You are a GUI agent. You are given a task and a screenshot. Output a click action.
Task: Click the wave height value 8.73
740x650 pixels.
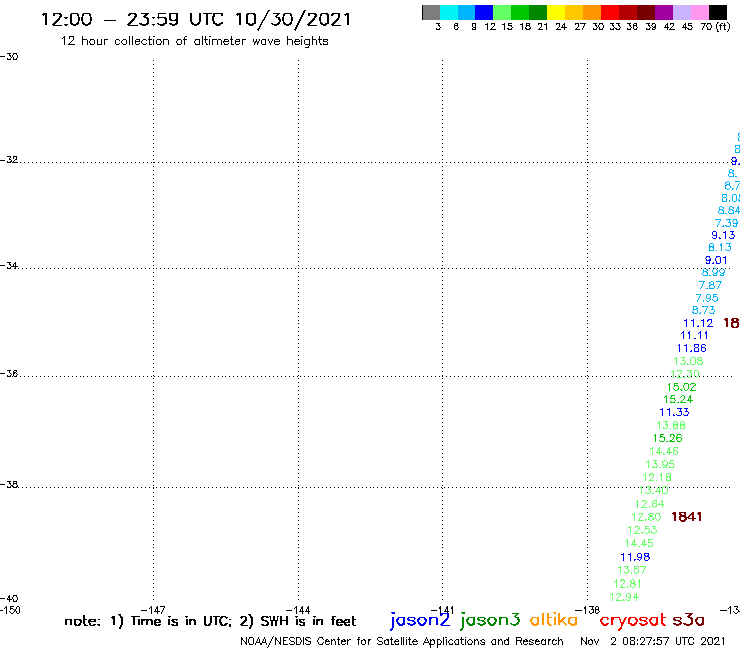coord(704,310)
